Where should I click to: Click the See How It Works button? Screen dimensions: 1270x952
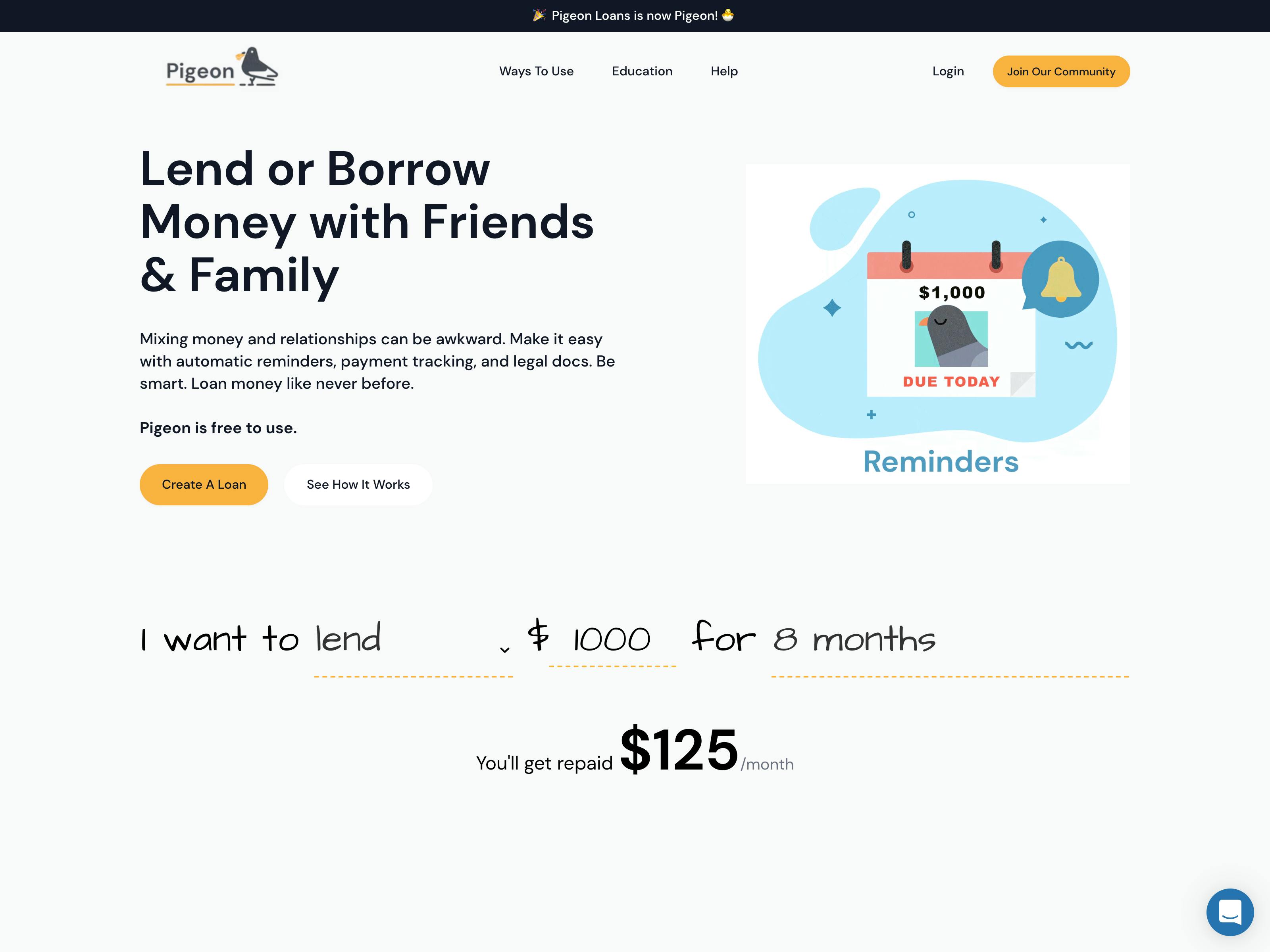(x=358, y=484)
